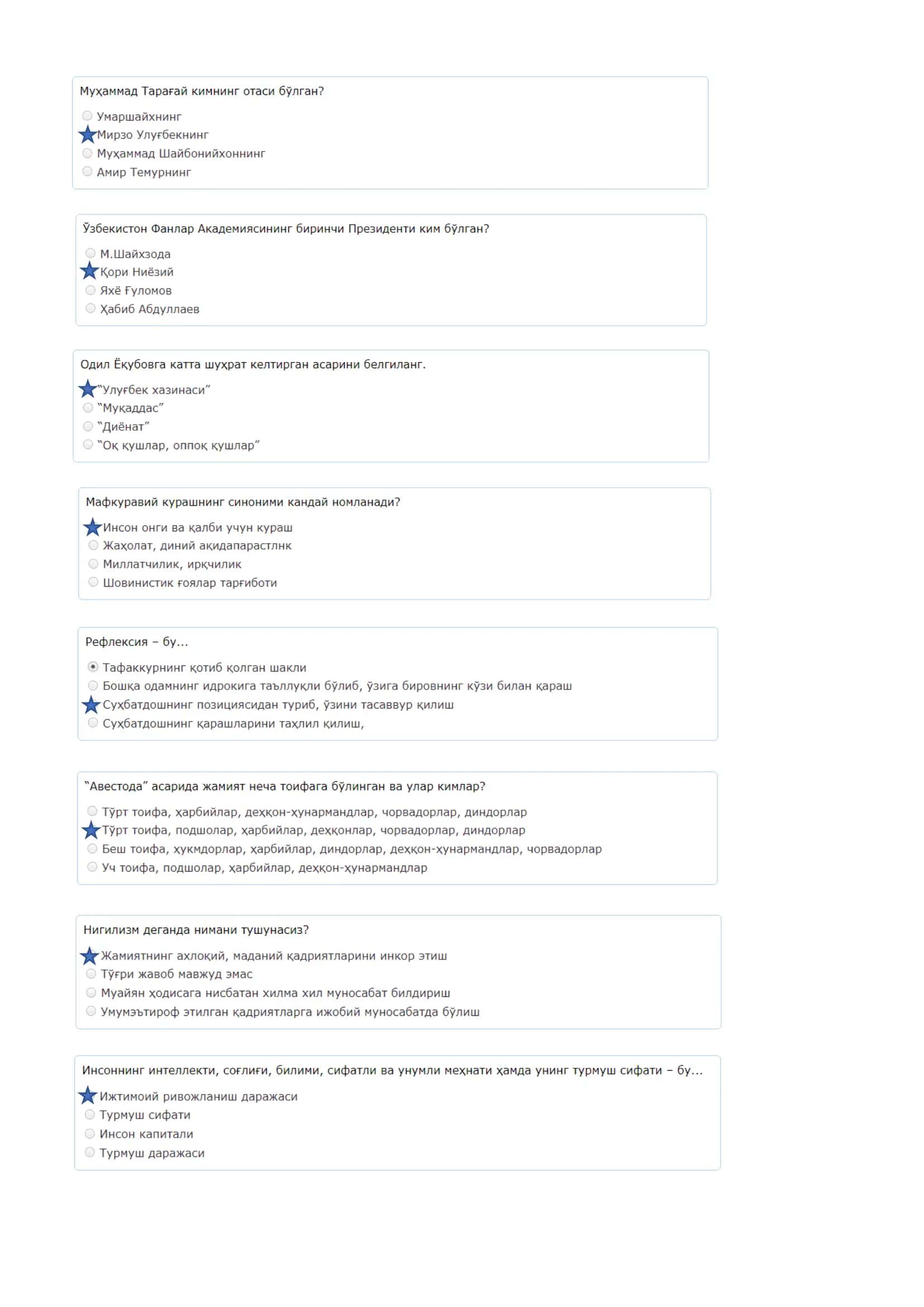Pick the Инсон капитали radio option
The image size is (924, 1307).
89,1133
